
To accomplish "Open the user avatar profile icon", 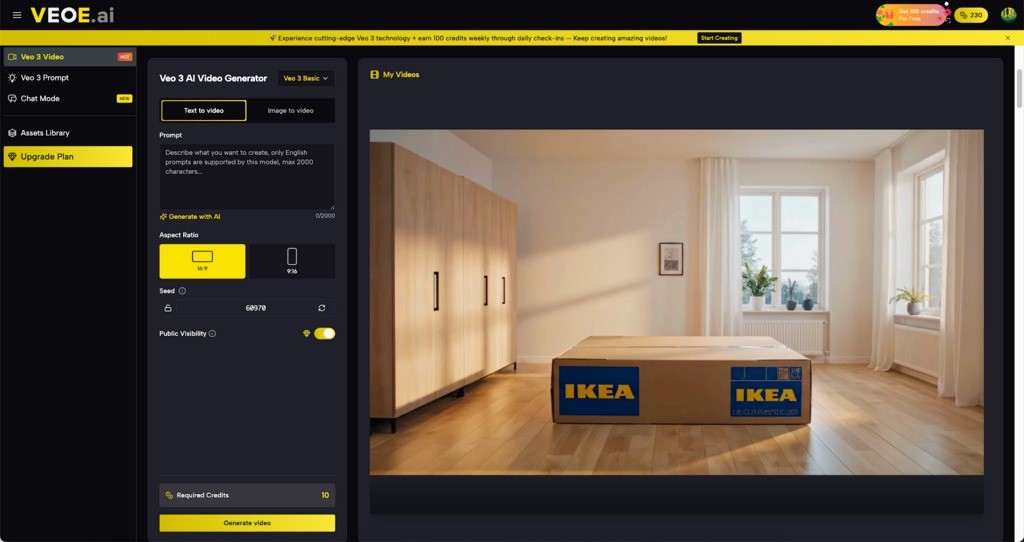I will coord(1008,14).
